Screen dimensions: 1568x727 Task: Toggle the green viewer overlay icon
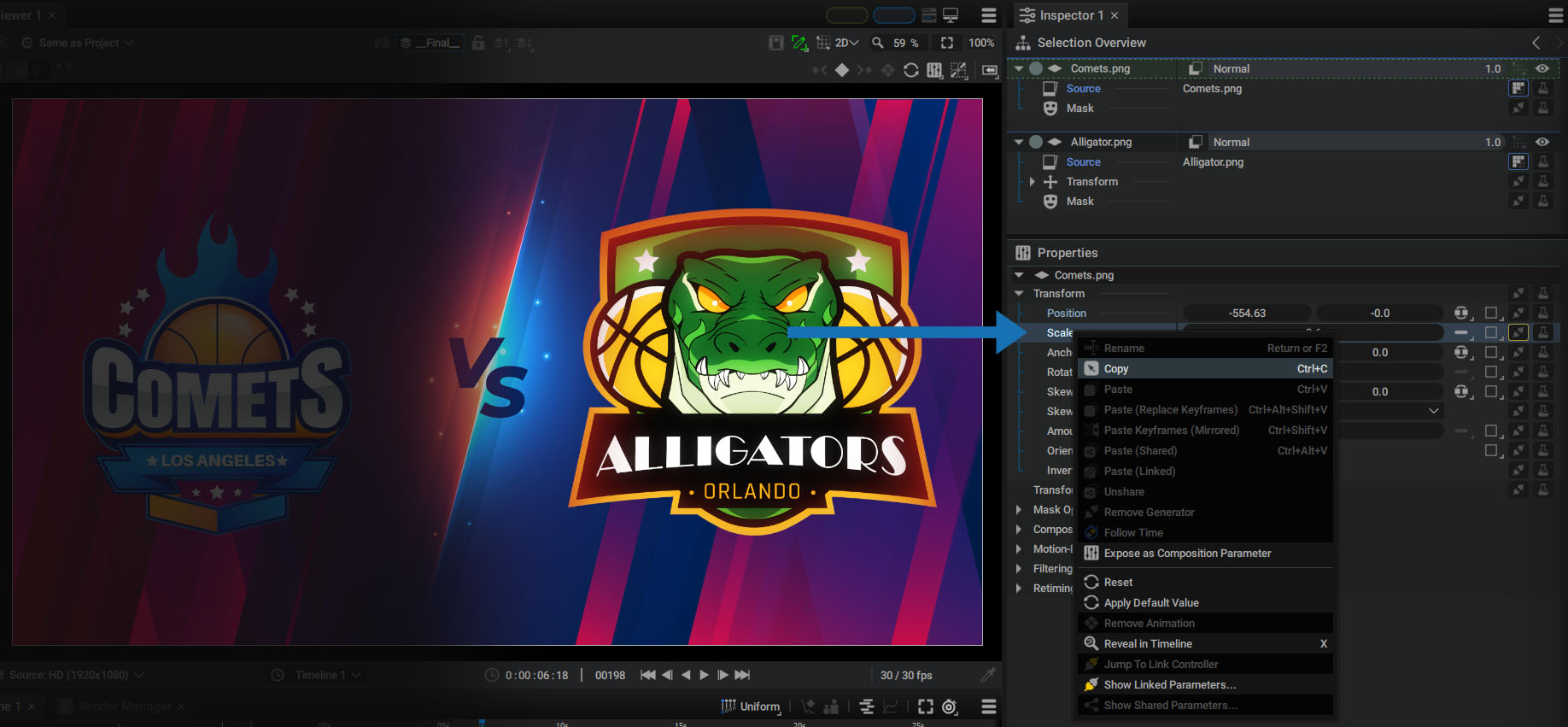tap(799, 43)
